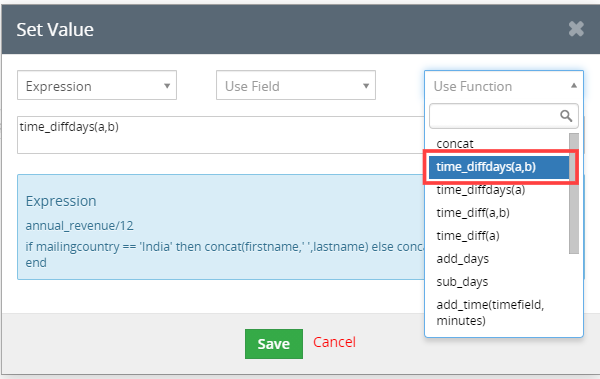Choose add_time(timefield, minutes) option
This screenshot has height=379, width=600.
499,312
